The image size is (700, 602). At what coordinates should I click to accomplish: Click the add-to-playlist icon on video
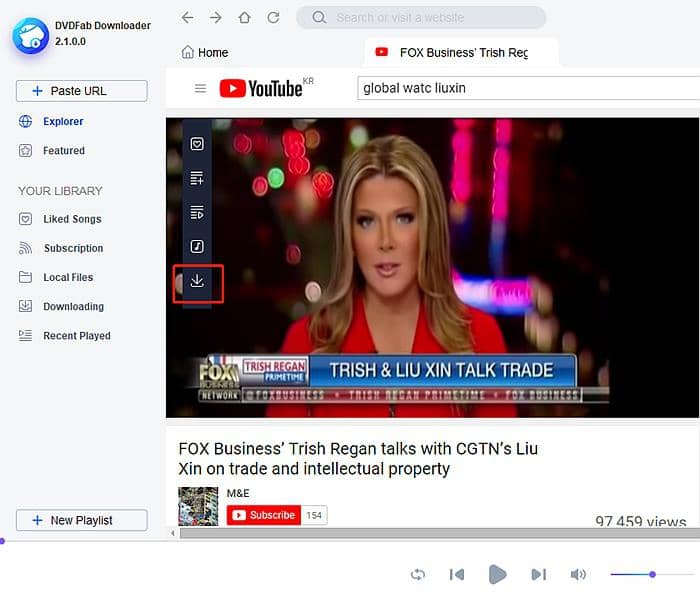pyautogui.click(x=197, y=179)
